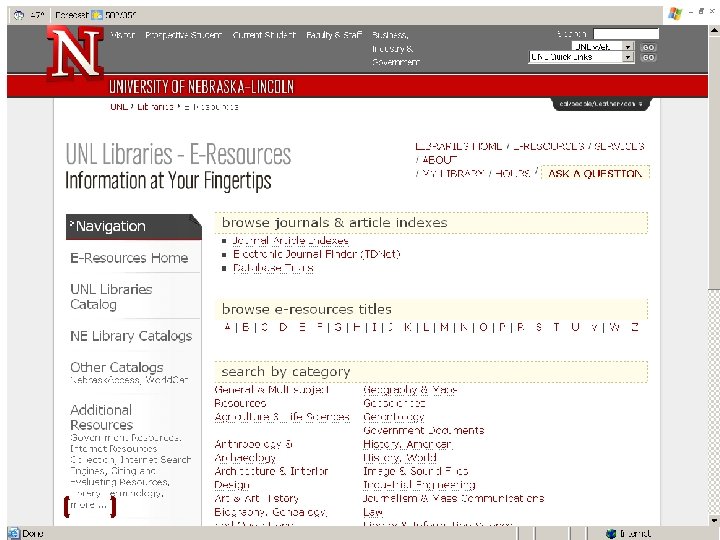
Task: Open Agriculture & Life Sciences category
Action: point(282,417)
